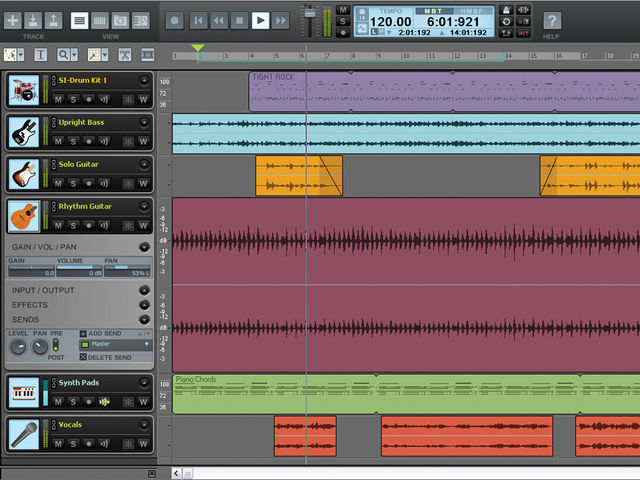Toggle input echo on Rhythm Guitar track
This screenshot has height=480, width=640.
(x=104, y=225)
